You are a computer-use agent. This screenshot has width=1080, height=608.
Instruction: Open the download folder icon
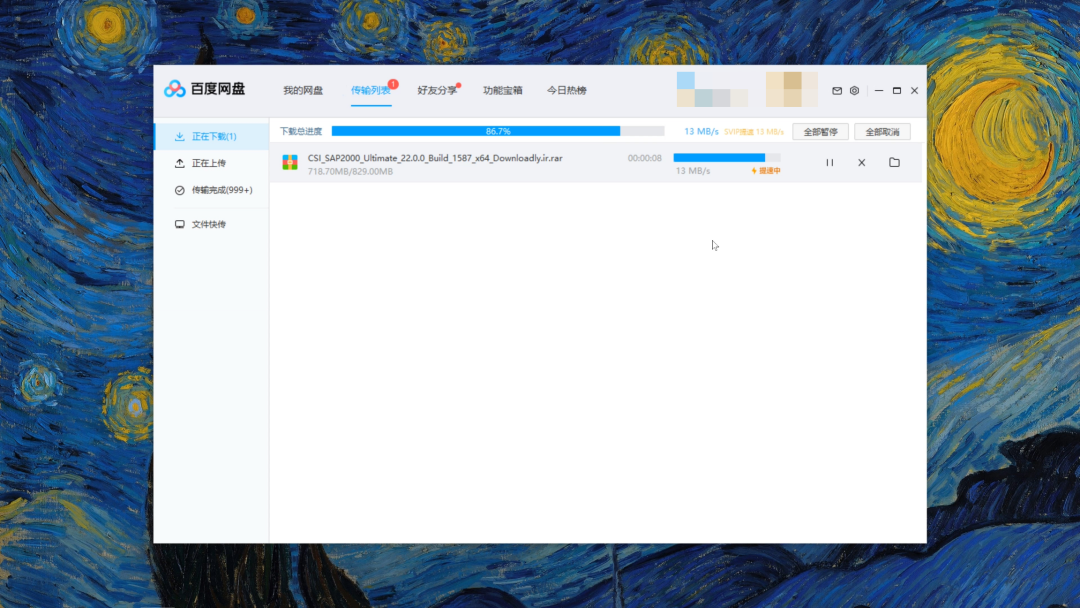[x=894, y=163]
